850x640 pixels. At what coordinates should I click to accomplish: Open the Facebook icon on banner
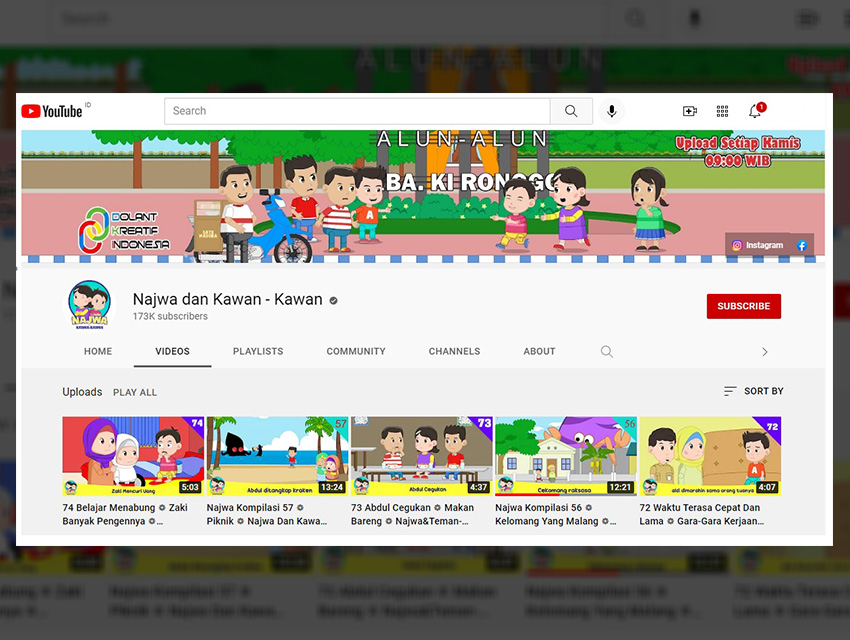[802, 245]
